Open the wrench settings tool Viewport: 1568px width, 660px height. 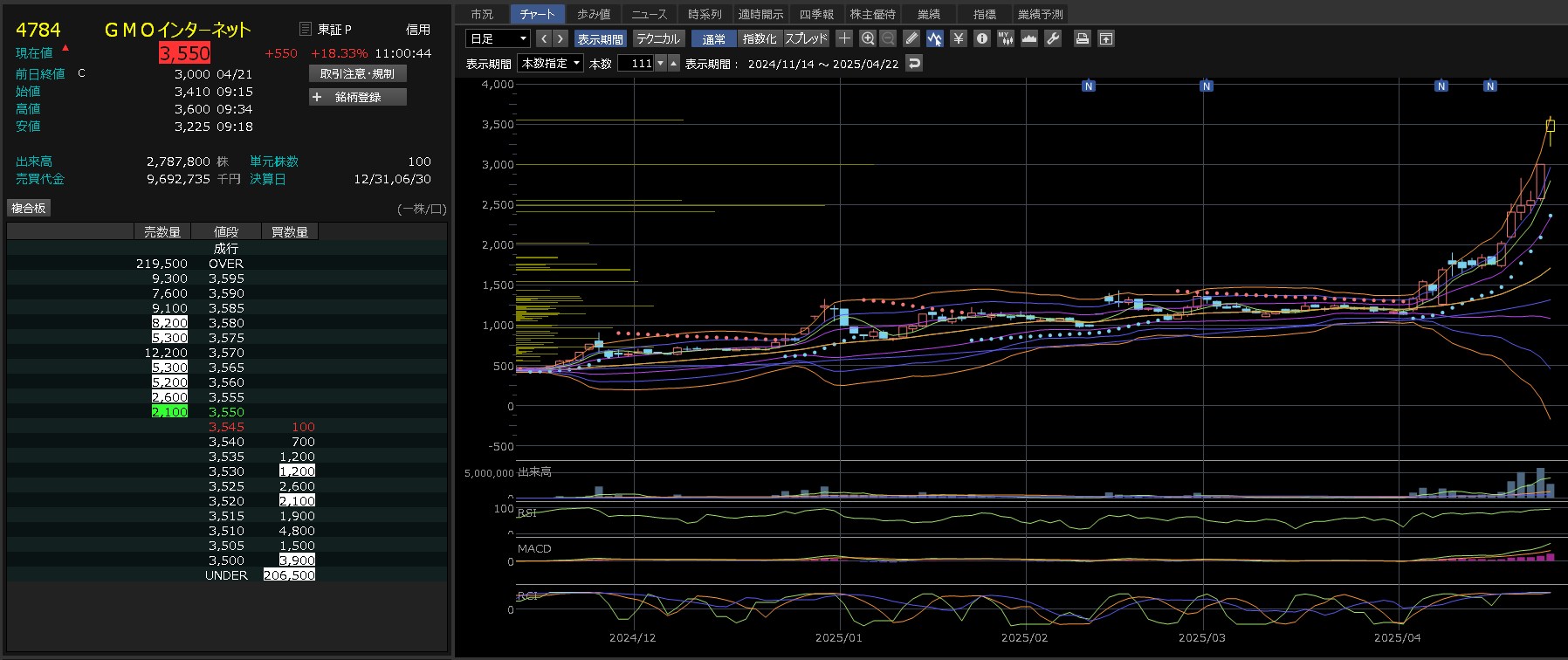coord(1053,38)
